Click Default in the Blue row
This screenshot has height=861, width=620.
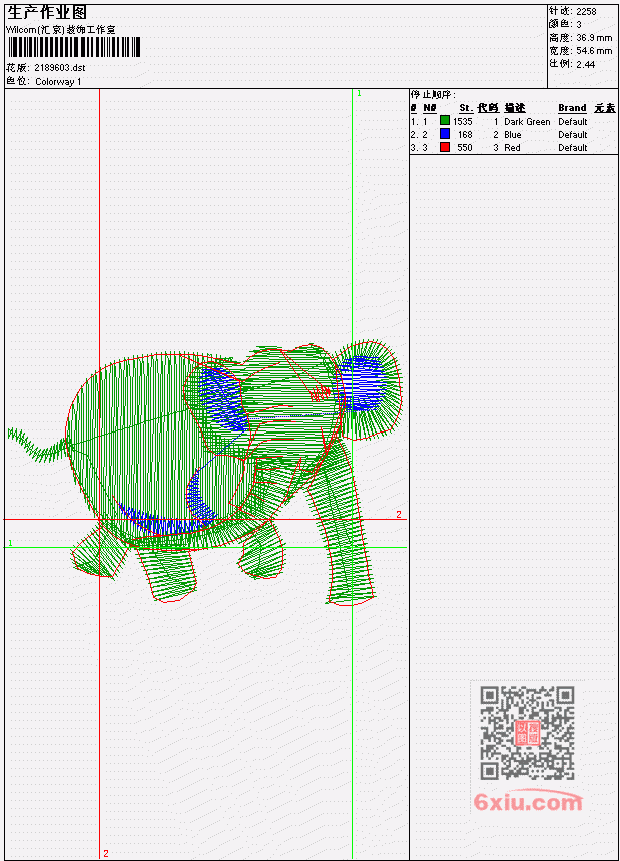click(x=573, y=135)
